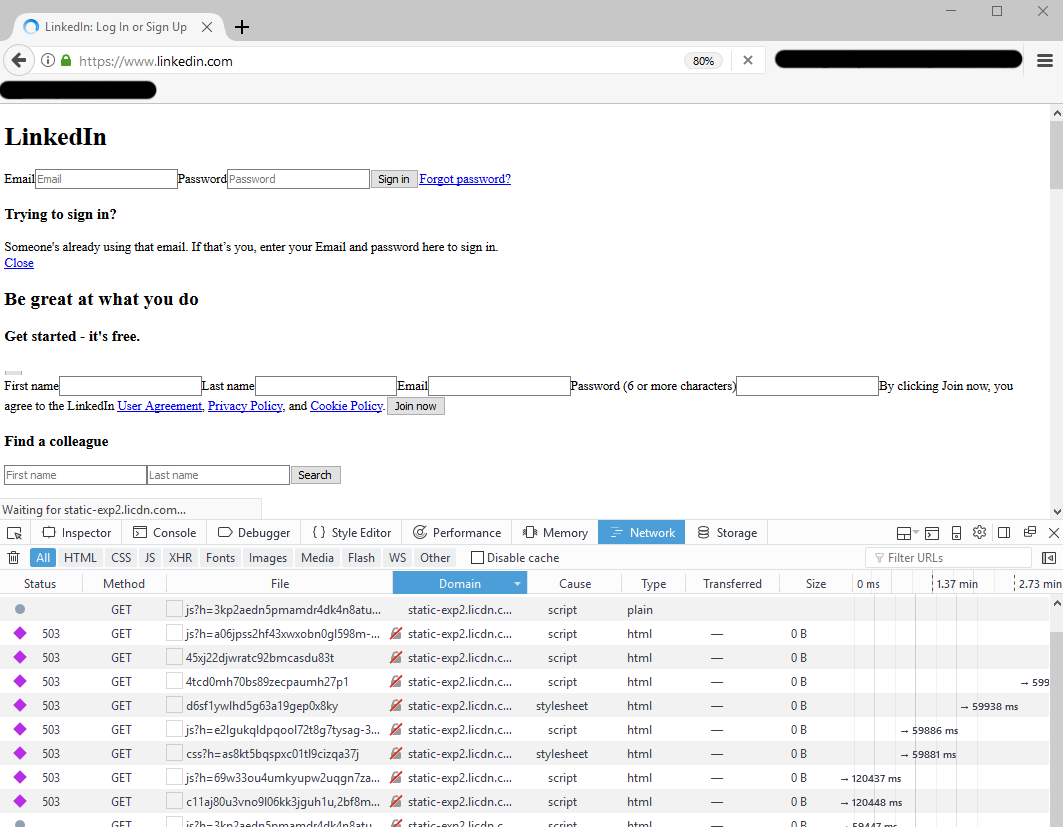This screenshot has width=1063, height=827.
Task: Filter requests by CSS
Action: [x=121, y=558]
